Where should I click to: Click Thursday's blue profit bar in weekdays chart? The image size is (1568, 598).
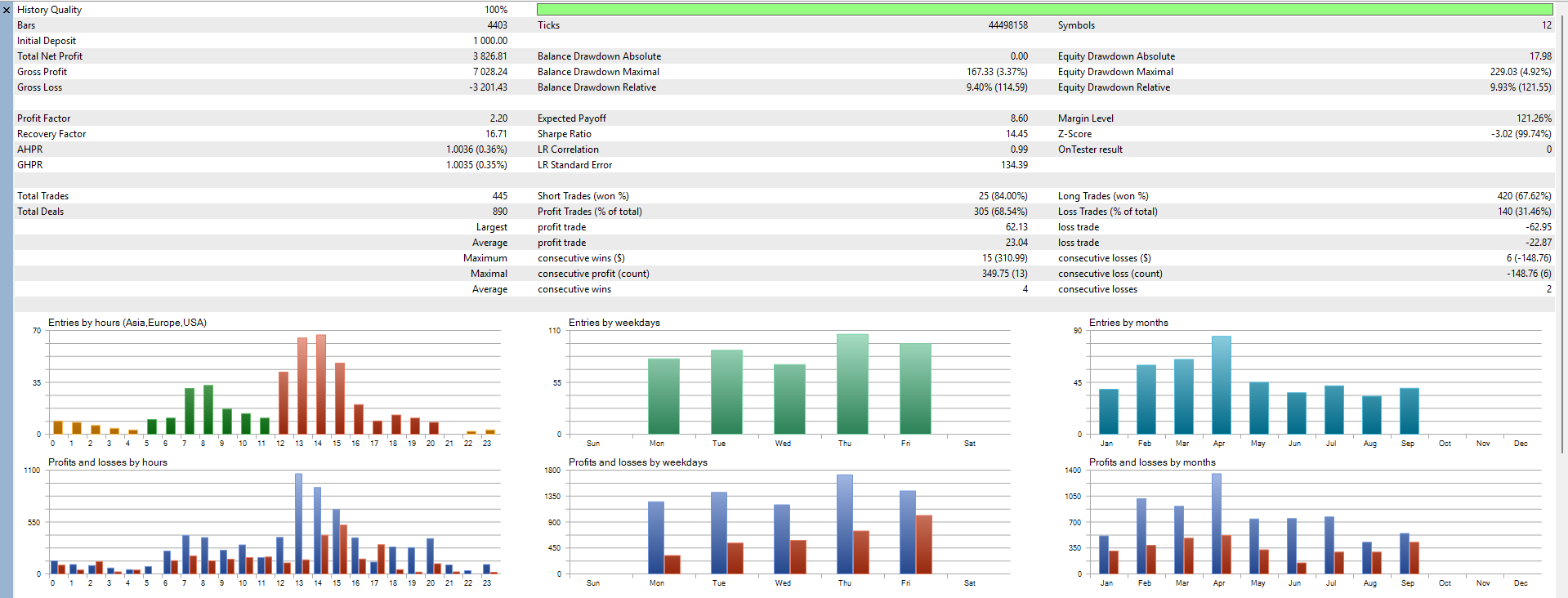[844, 524]
